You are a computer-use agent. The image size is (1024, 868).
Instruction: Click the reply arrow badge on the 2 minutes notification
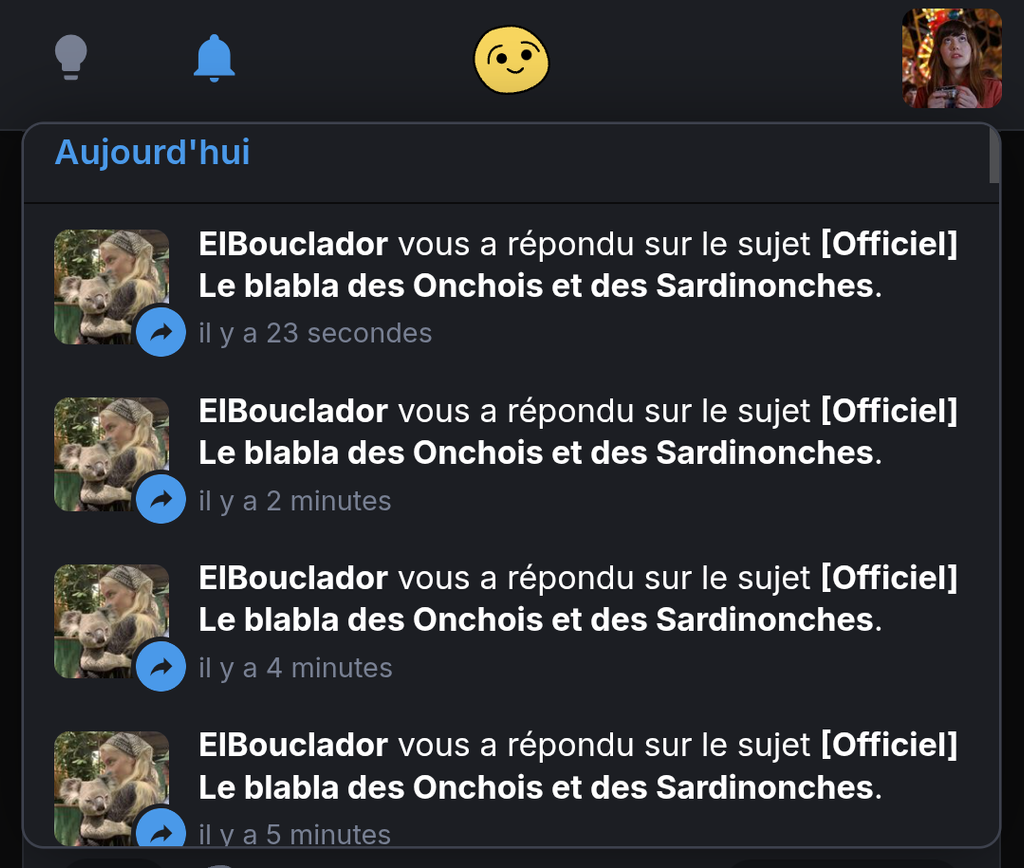(161, 499)
